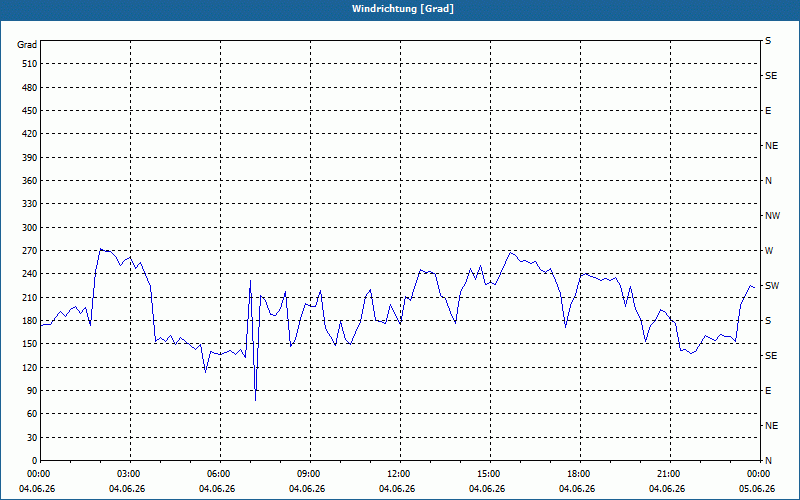800x500 pixels.
Task: Click the "04.06.26" date beneath 18:00
Action: click(x=577, y=488)
